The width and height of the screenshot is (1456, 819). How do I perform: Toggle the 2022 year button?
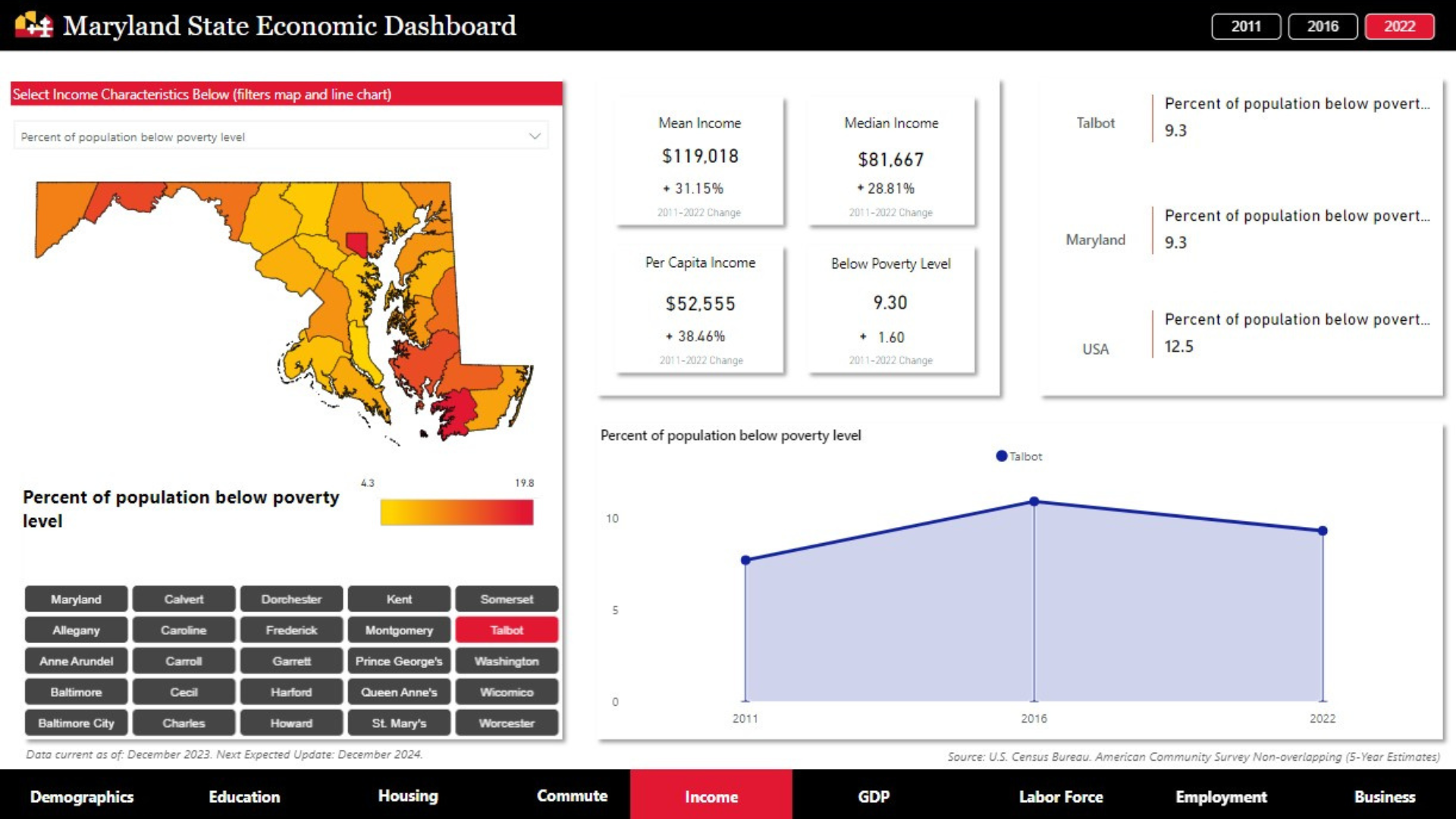click(1399, 26)
